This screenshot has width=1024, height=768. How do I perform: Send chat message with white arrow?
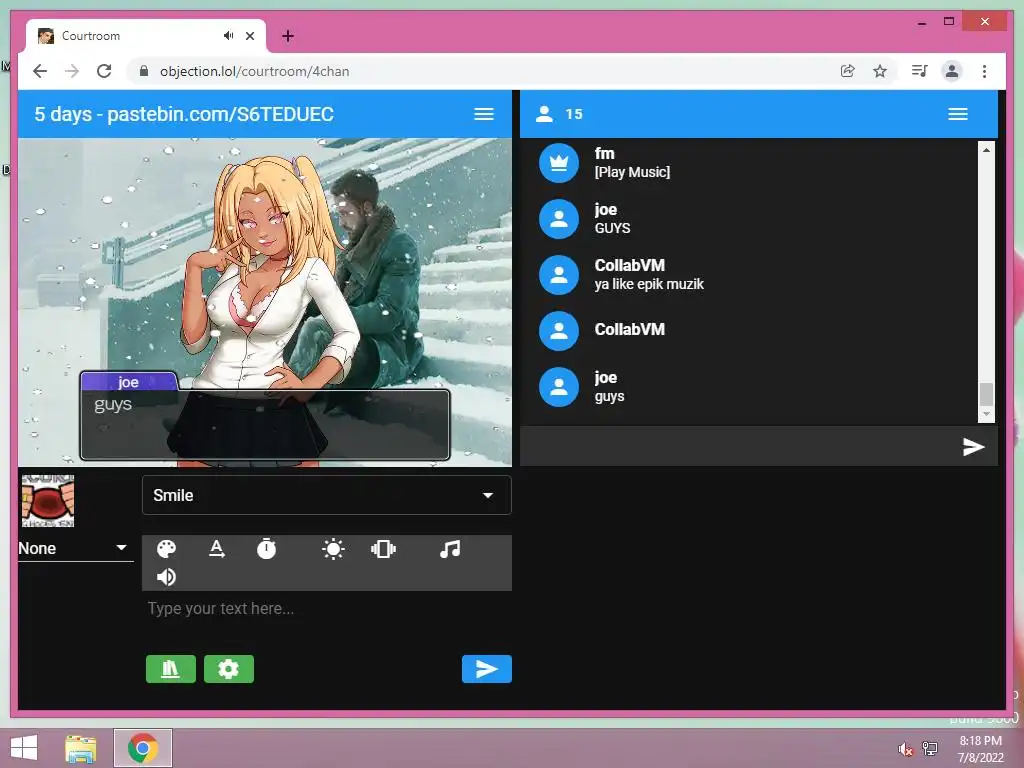pyautogui.click(x=973, y=447)
